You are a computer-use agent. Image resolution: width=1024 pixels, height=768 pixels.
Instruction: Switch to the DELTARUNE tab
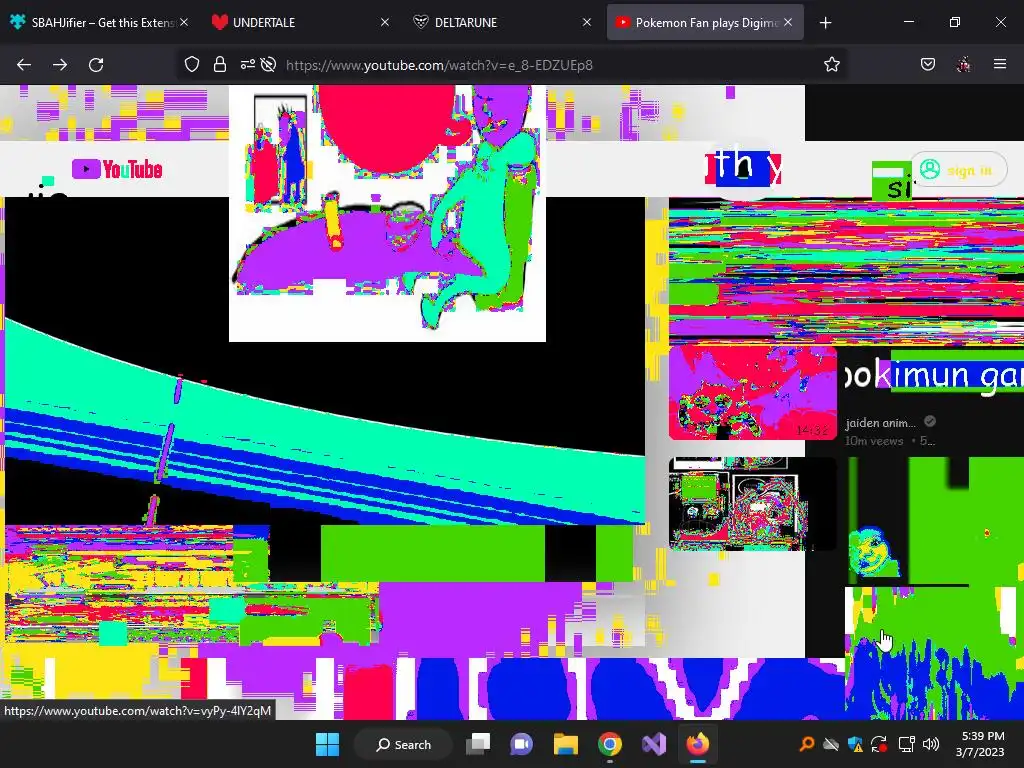click(x=502, y=23)
